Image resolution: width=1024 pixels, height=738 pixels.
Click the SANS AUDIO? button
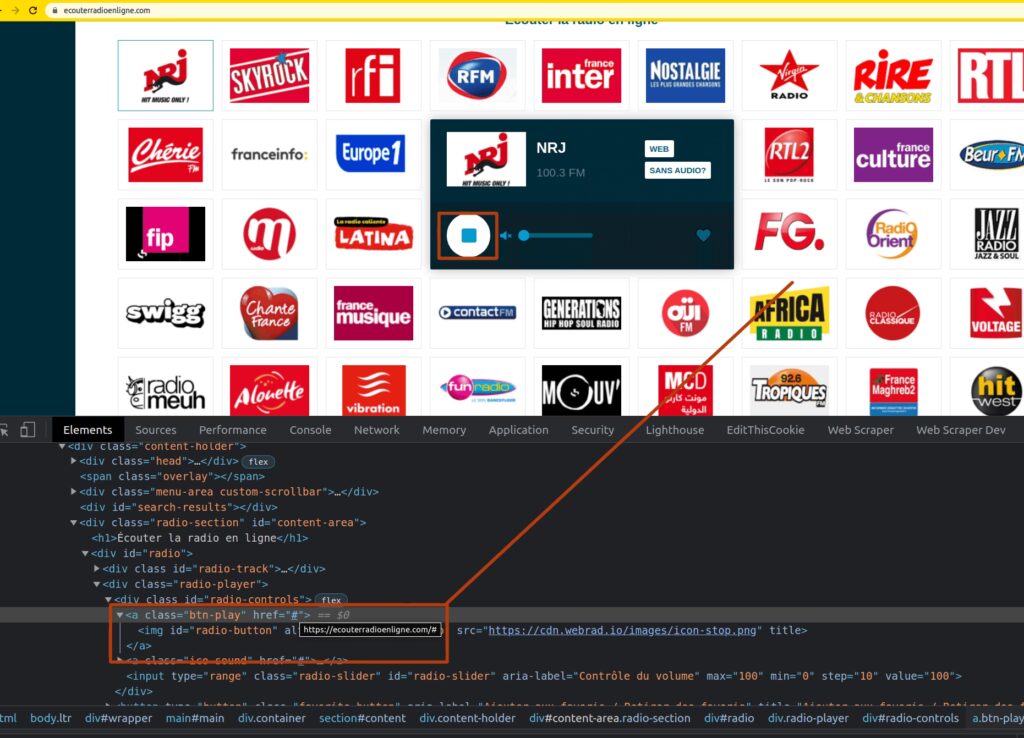(x=677, y=171)
